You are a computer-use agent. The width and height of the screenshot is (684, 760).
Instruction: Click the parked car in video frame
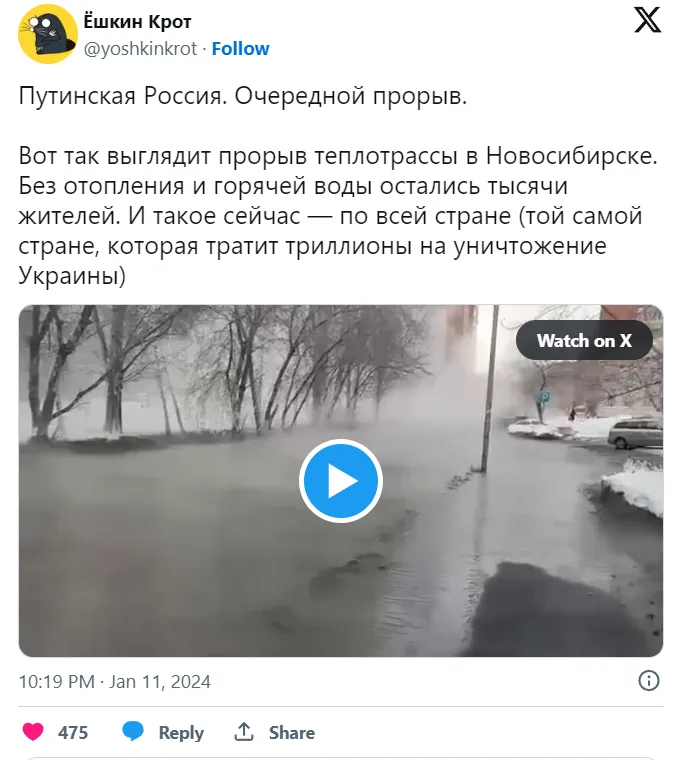pyautogui.click(x=636, y=433)
